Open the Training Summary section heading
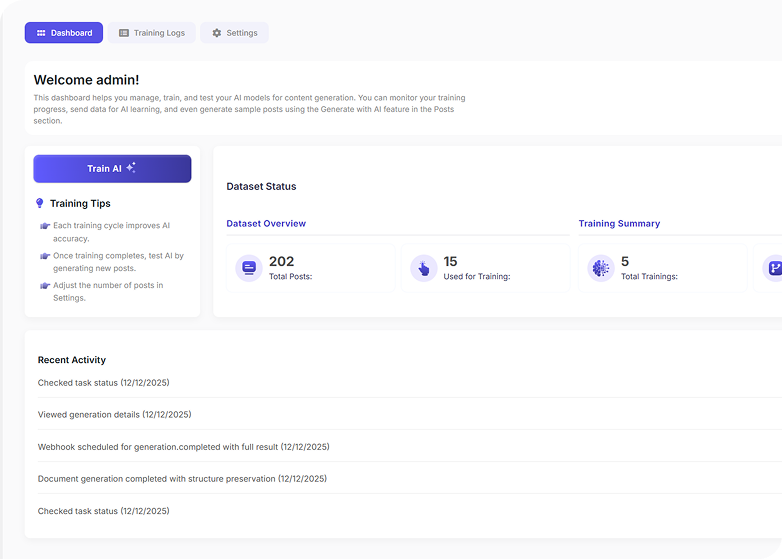Image resolution: width=782 pixels, height=559 pixels. pos(619,224)
